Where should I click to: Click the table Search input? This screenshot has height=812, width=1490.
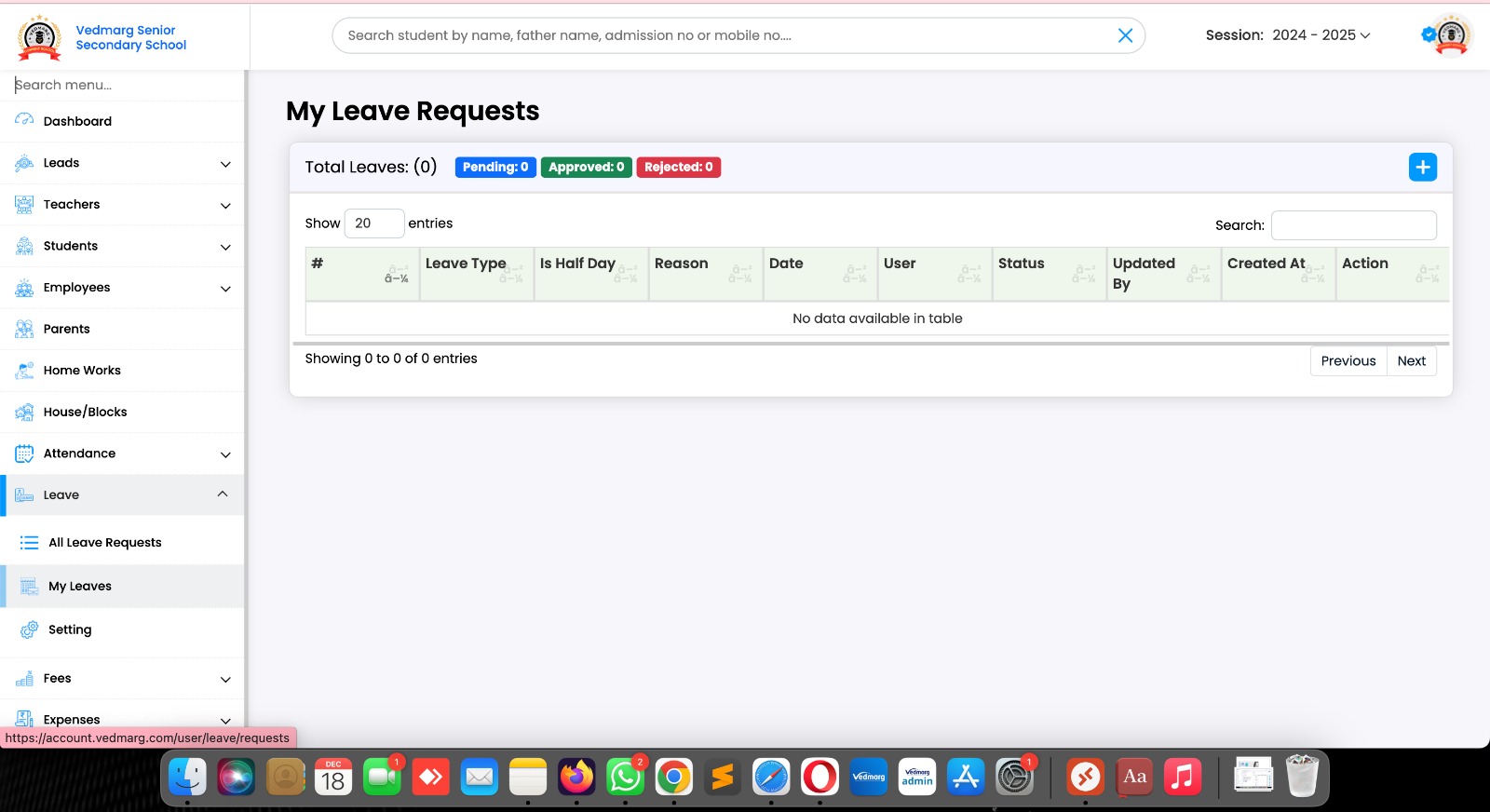[x=1354, y=225]
